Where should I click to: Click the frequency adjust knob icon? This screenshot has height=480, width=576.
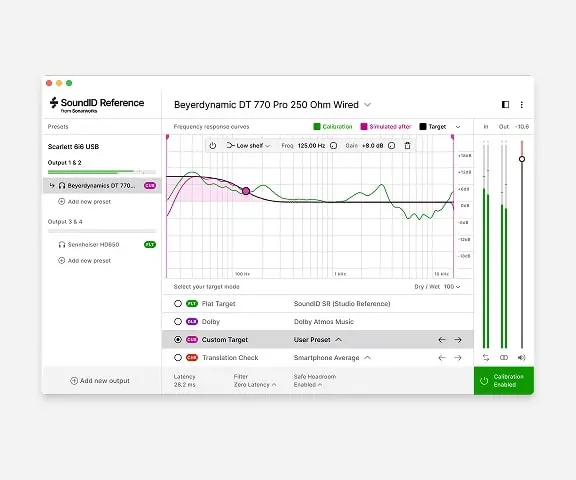point(334,145)
